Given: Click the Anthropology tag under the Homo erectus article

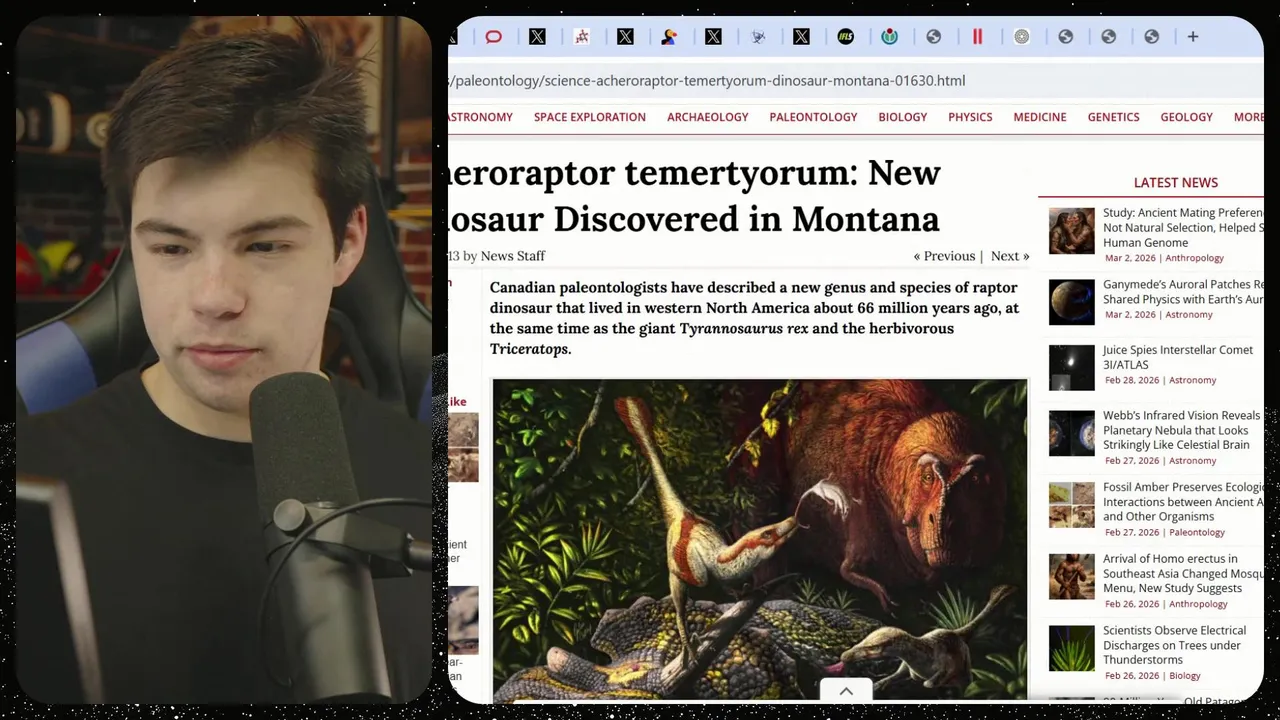Looking at the screenshot, I should point(1198,604).
